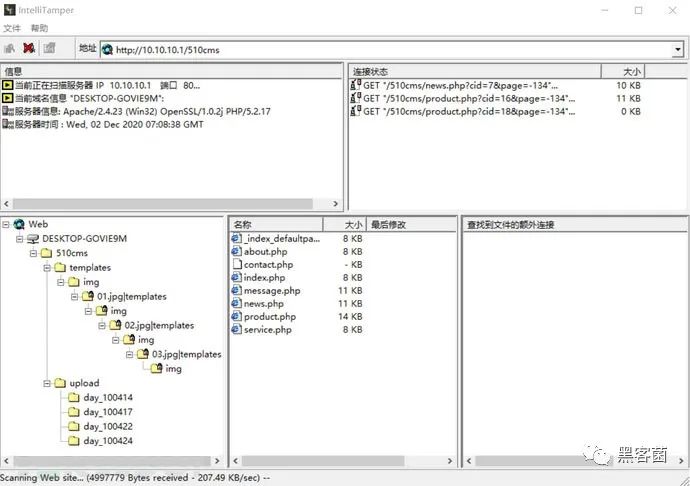Select the day_100414 folder
The width and height of the screenshot is (690, 486).
(x=108, y=398)
